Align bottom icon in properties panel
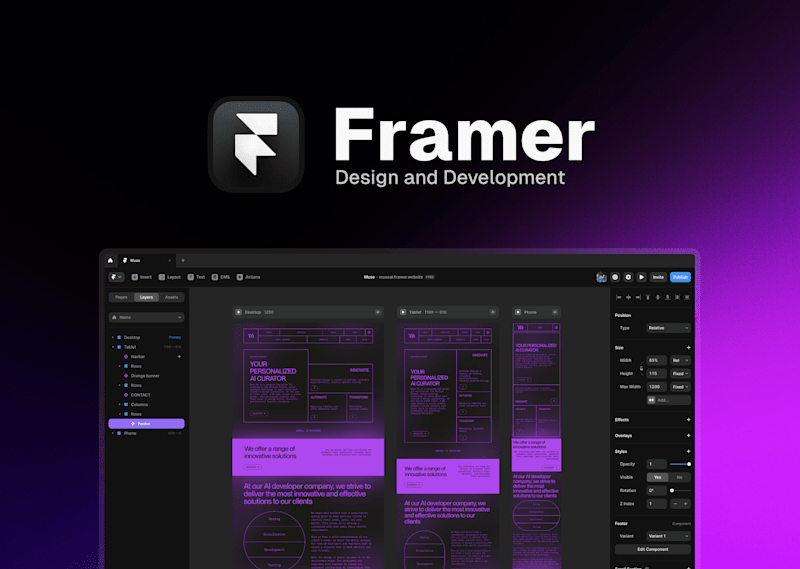Image resolution: width=800 pixels, height=569 pixels. pyautogui.click(x=667, y=297)
